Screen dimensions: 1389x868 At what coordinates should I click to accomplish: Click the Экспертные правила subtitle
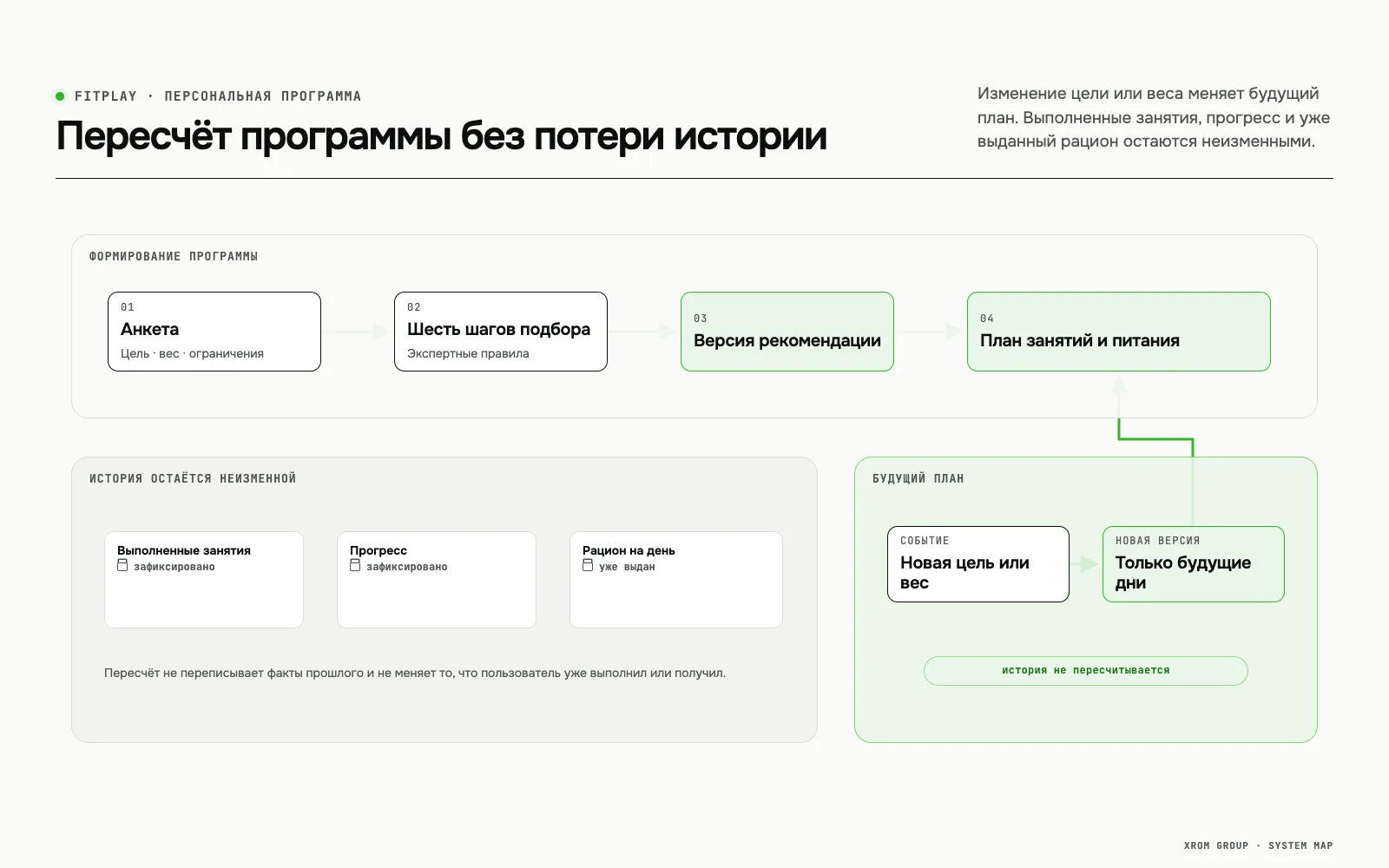[468, 353]
